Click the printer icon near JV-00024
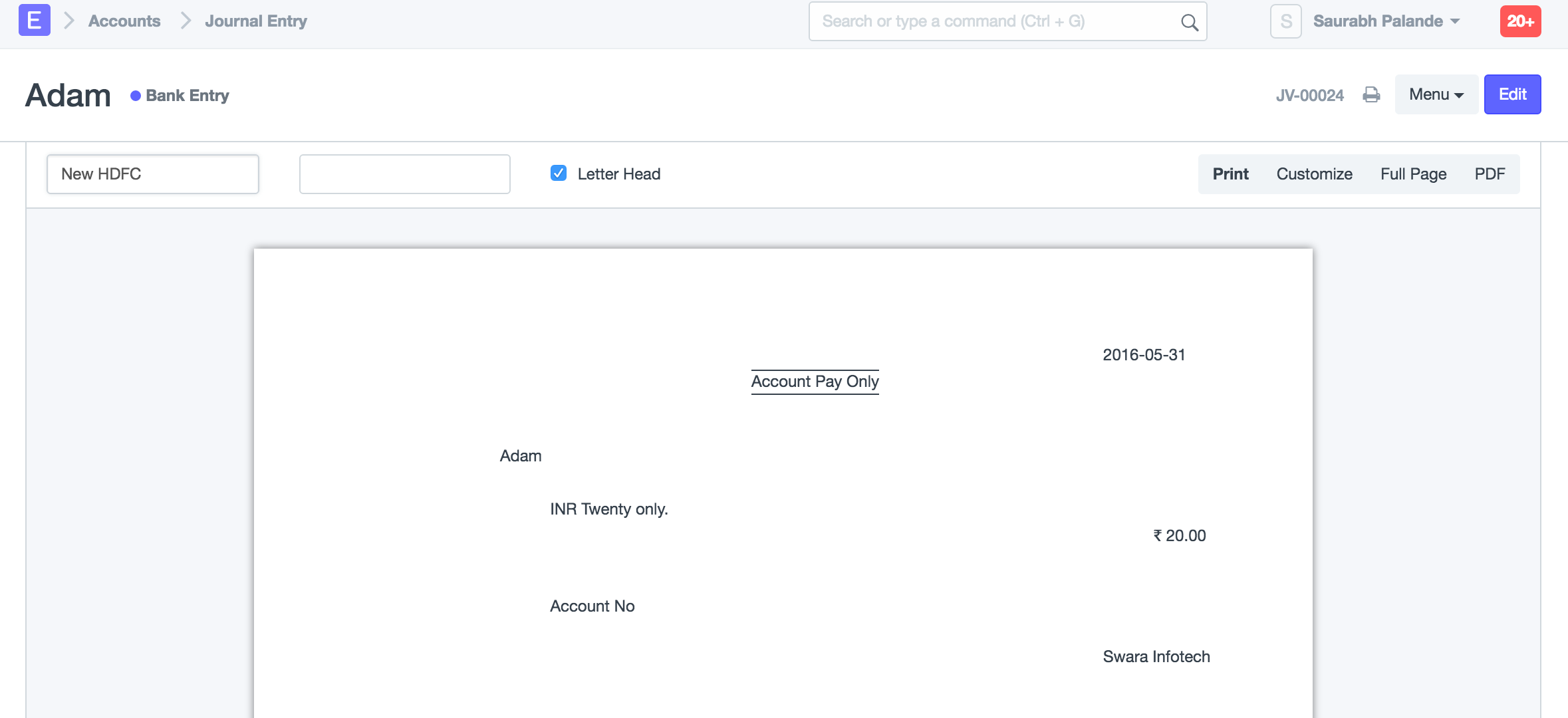The image size is (1568, 718). (1371, 95)
